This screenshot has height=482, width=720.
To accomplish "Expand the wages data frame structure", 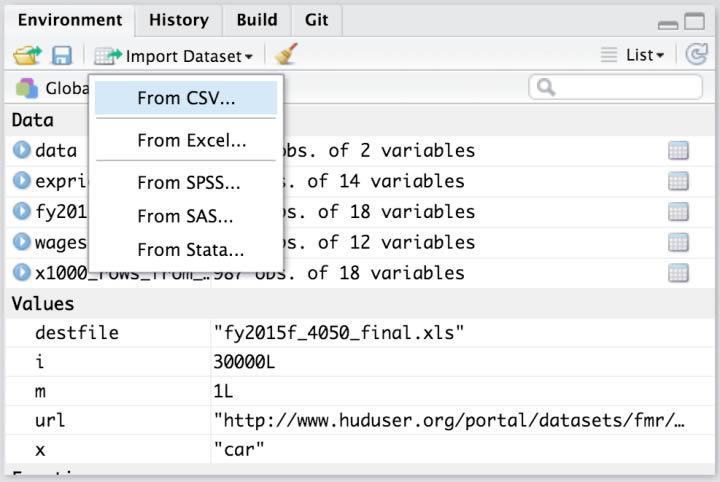I will coord(22,242).
